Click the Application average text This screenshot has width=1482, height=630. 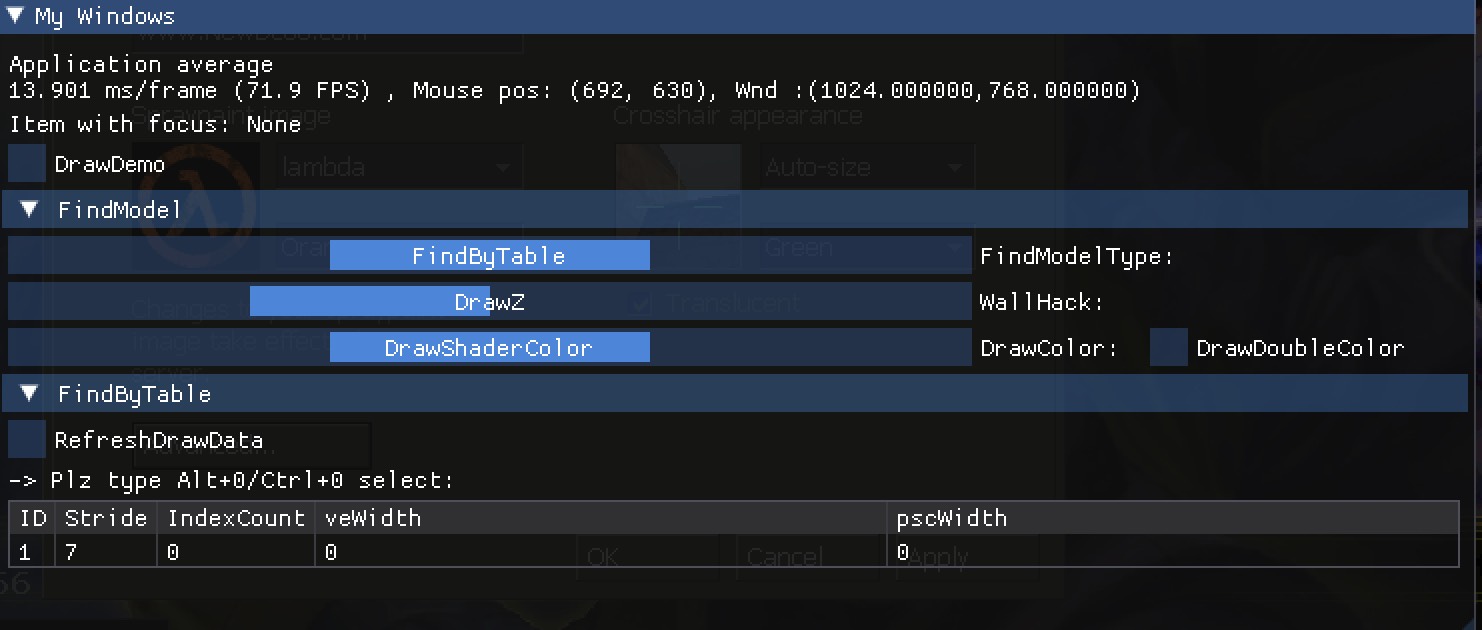(x=141, y=65)
